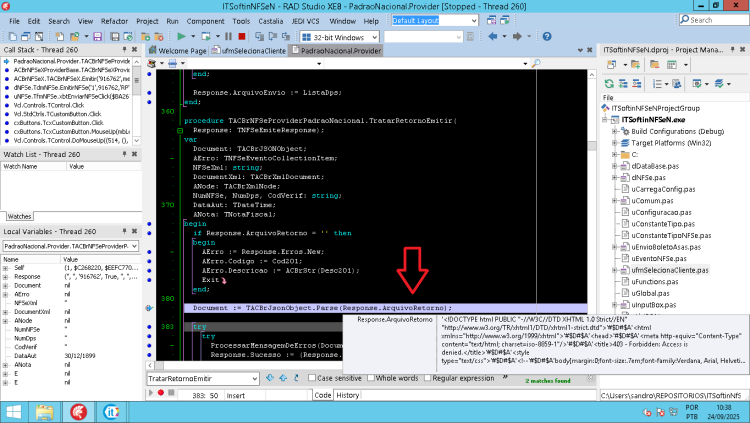Select uFunctions.pas in Project Manager
The width and height of the screenshot is (750, 423).
[655, 282]
